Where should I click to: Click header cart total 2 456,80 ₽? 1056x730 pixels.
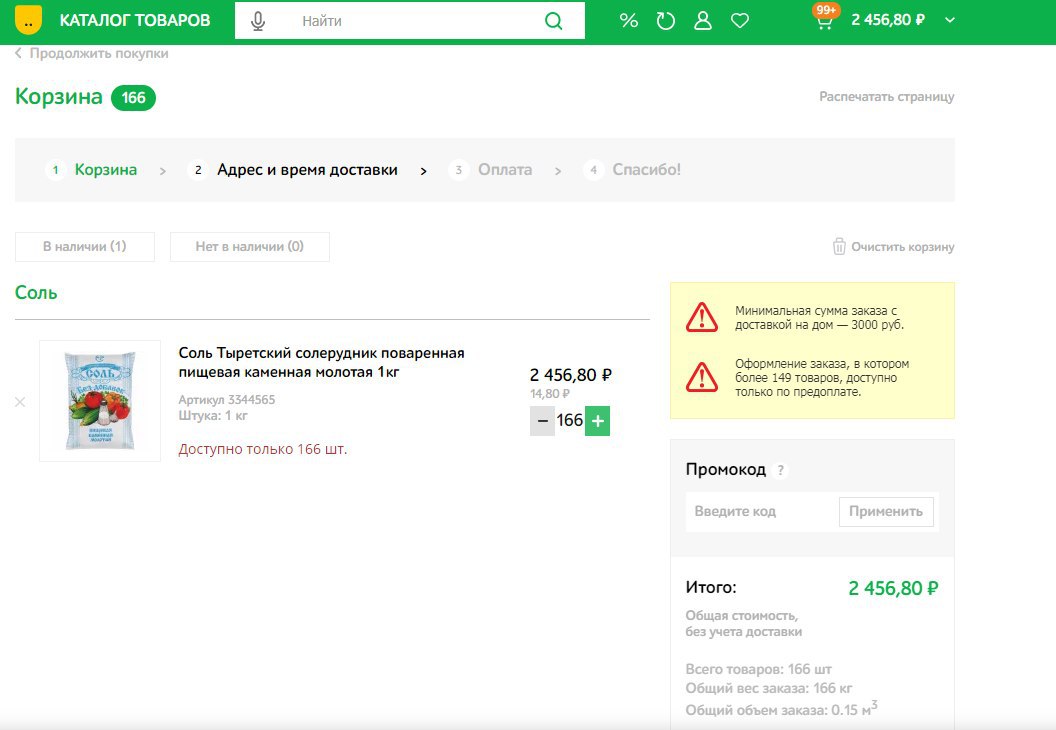pos(888,20)
